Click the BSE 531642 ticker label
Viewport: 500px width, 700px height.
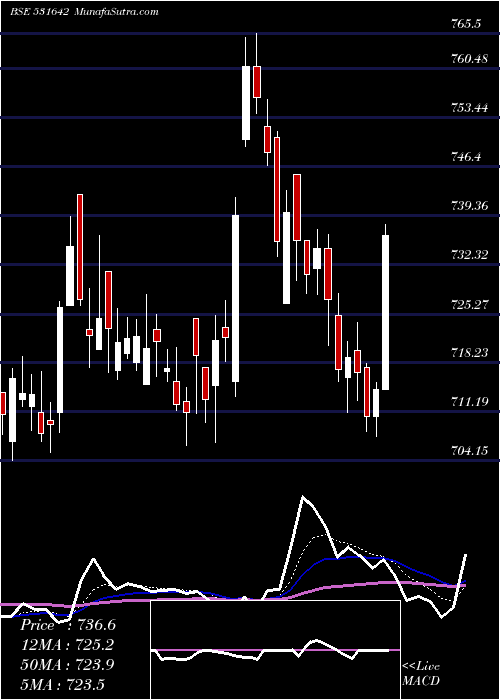tap(39, 12)
